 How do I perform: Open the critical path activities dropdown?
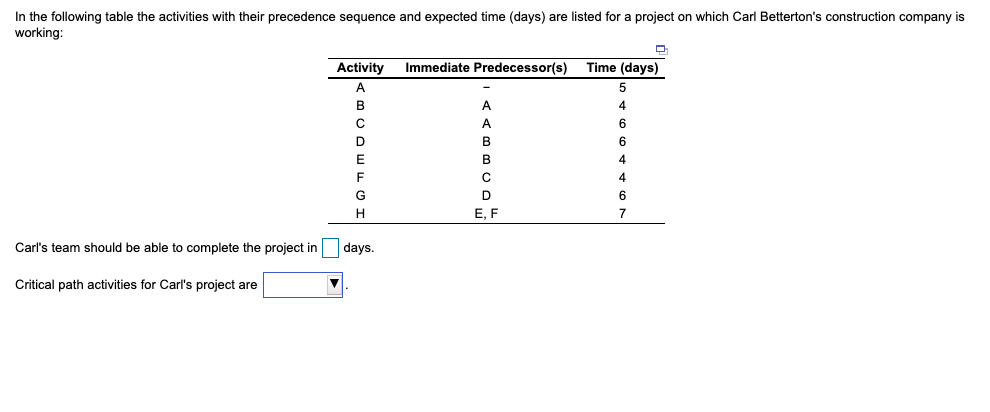click(303, 285)
